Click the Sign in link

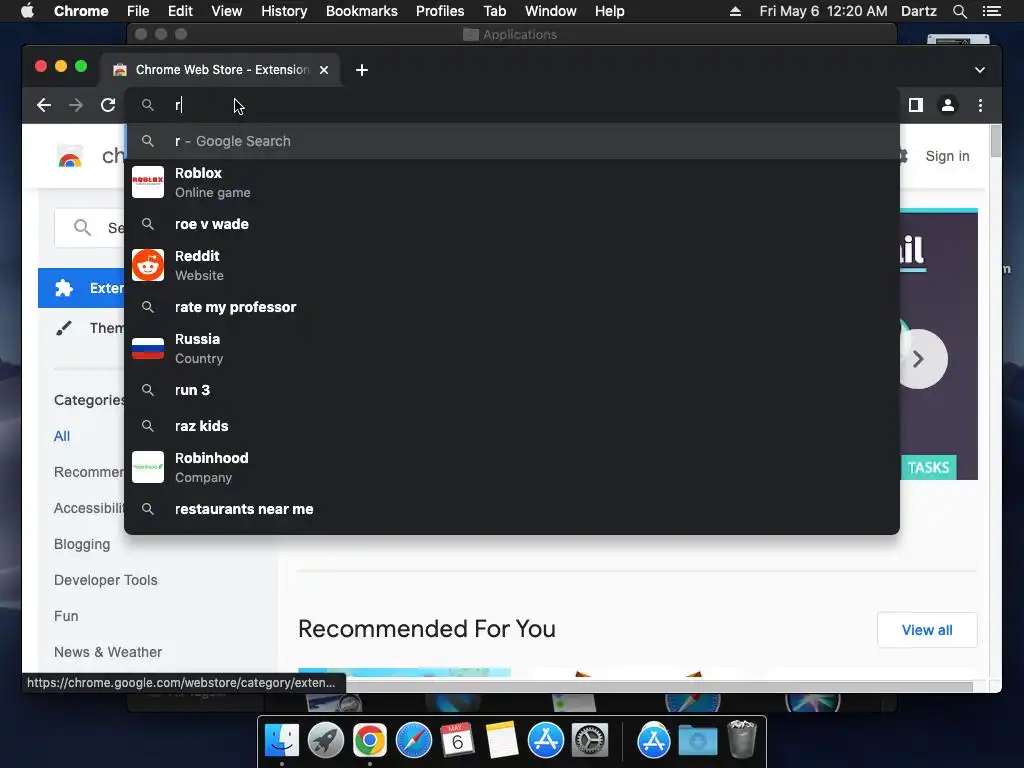point(947,156)
